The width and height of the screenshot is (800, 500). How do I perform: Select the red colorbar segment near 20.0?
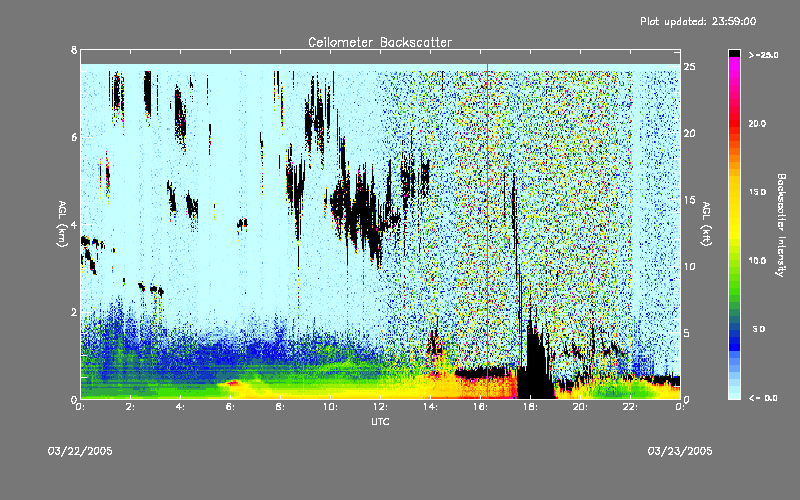pos(734,124)
